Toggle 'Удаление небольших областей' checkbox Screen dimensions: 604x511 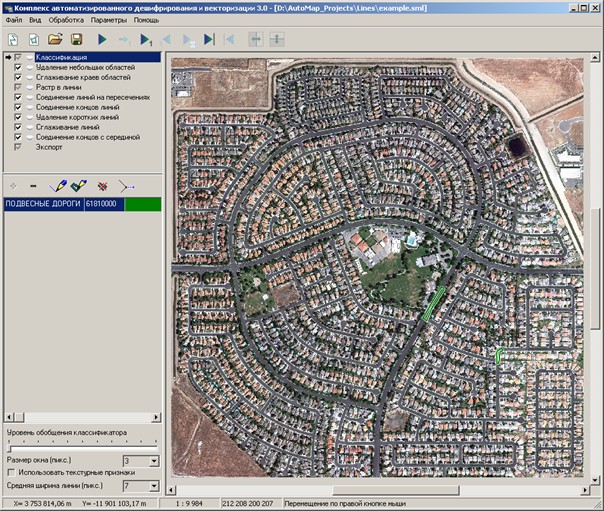click(x=19, y=68)
